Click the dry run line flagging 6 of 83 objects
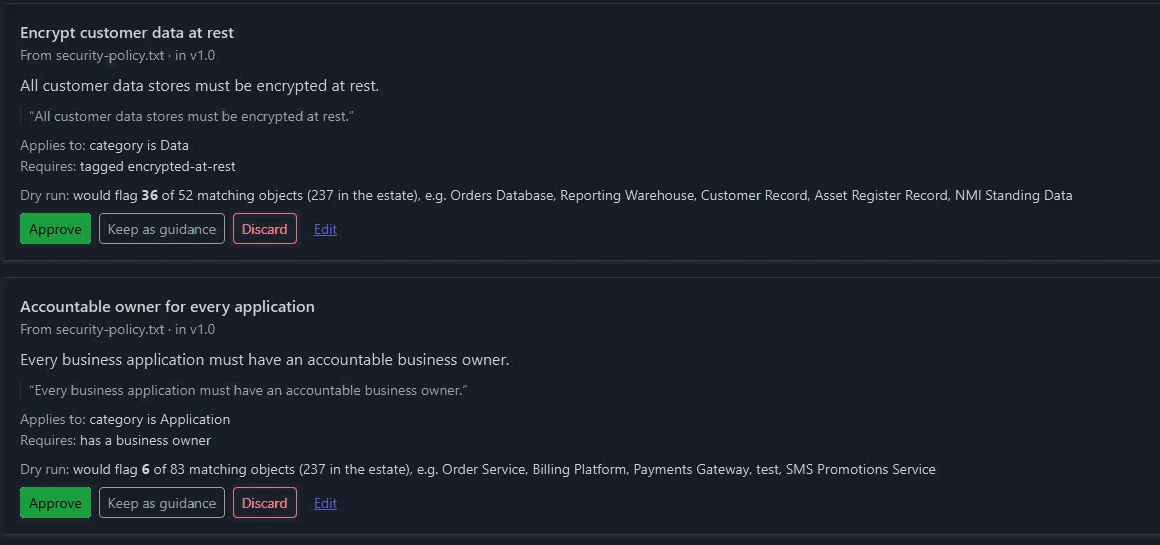1160x545 pixels. tap(478, 470)
